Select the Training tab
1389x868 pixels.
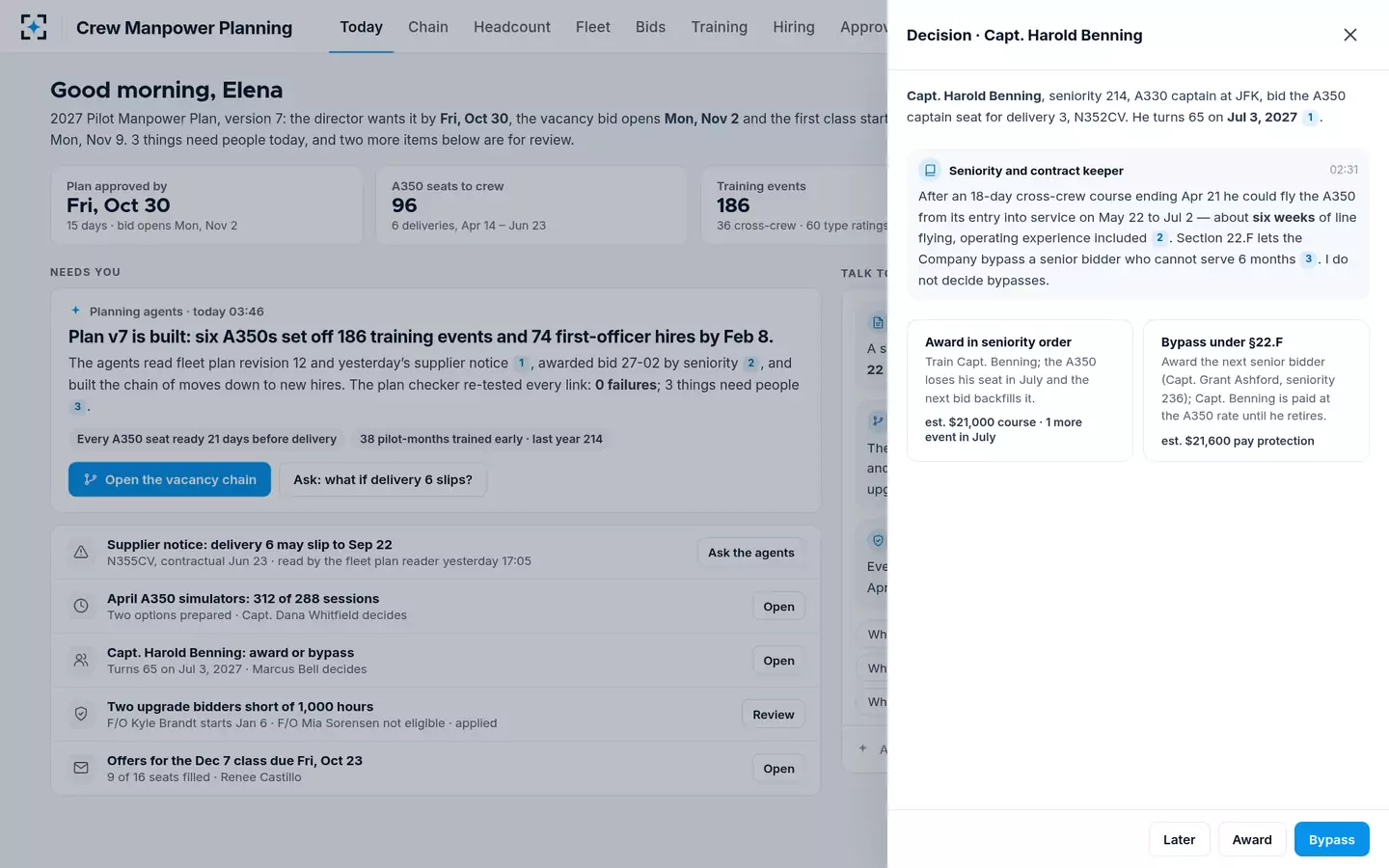click(x=719, y=27)
